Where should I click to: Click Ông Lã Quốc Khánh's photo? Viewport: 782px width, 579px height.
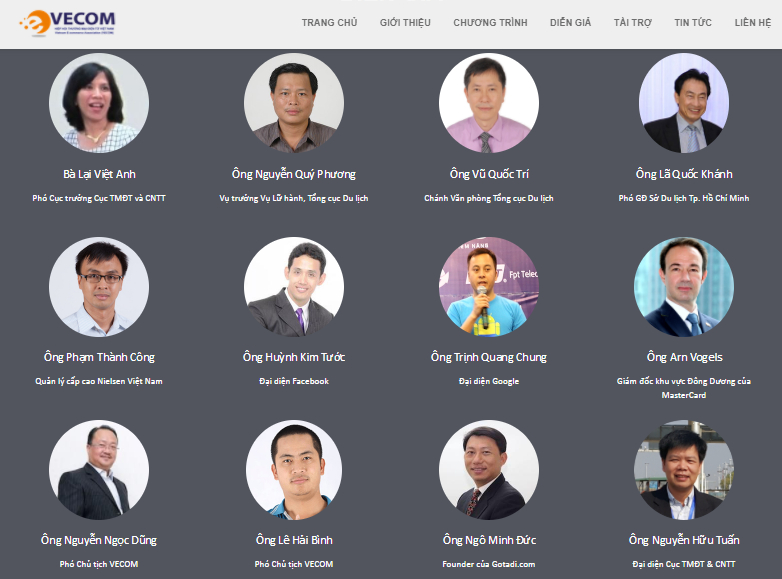coord(684,103)
